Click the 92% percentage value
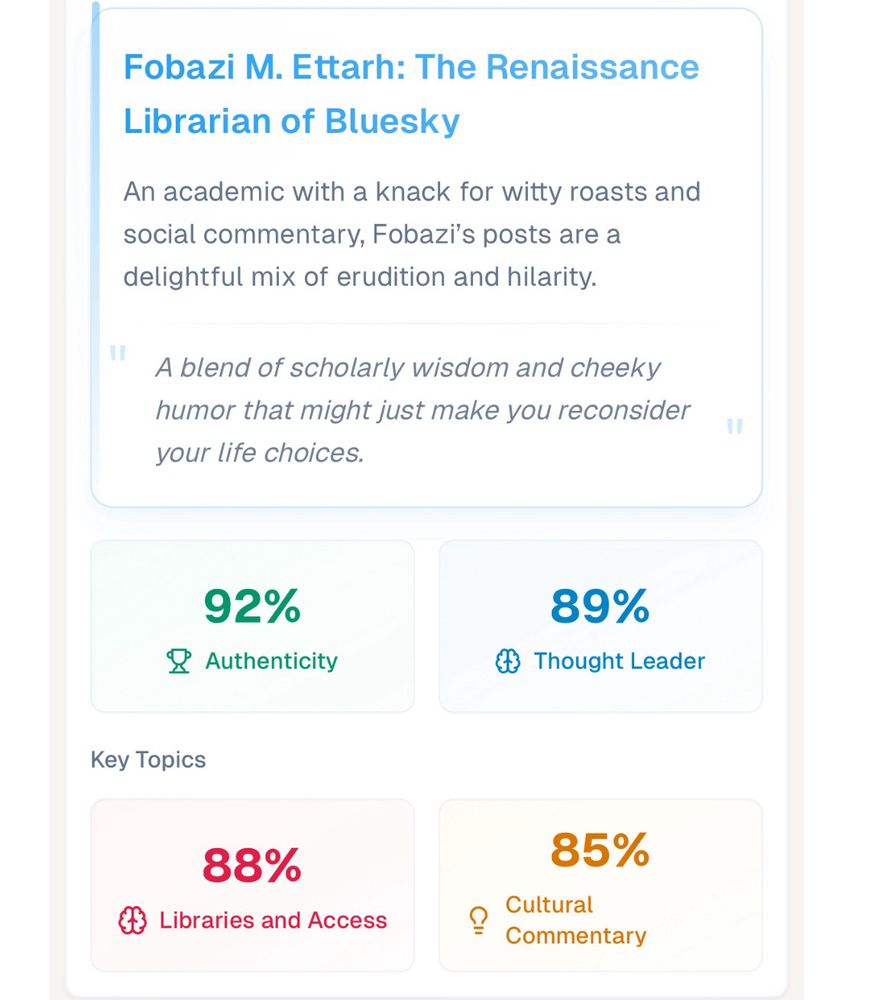This screenshot has width=894, height=1000. [x=251, y=604]
